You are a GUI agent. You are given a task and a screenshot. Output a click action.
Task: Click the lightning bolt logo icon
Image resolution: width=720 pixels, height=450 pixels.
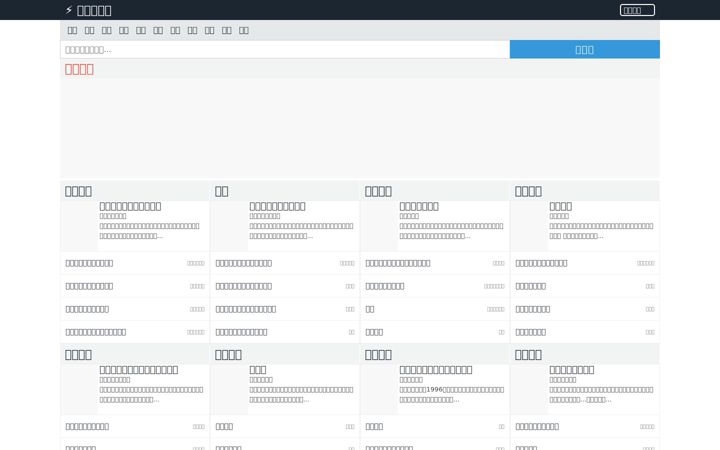pyautogui.click(x=69, y=10)
